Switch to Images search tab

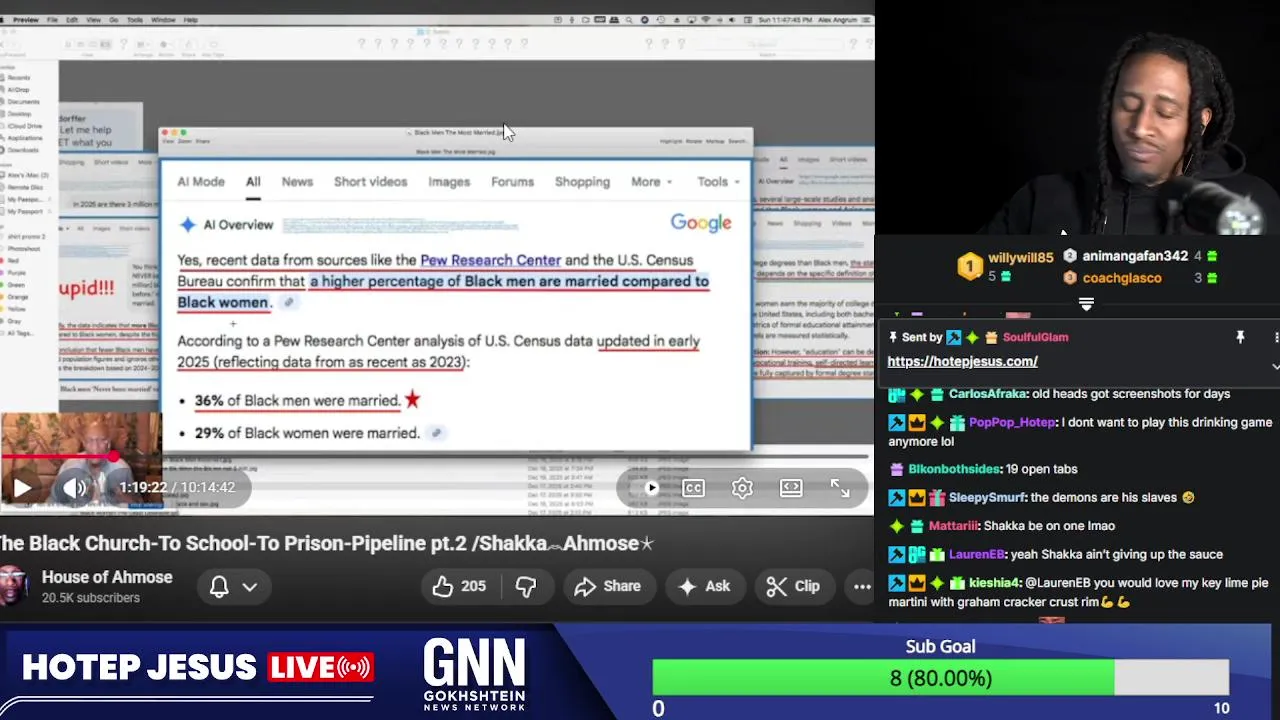point(449,182)
